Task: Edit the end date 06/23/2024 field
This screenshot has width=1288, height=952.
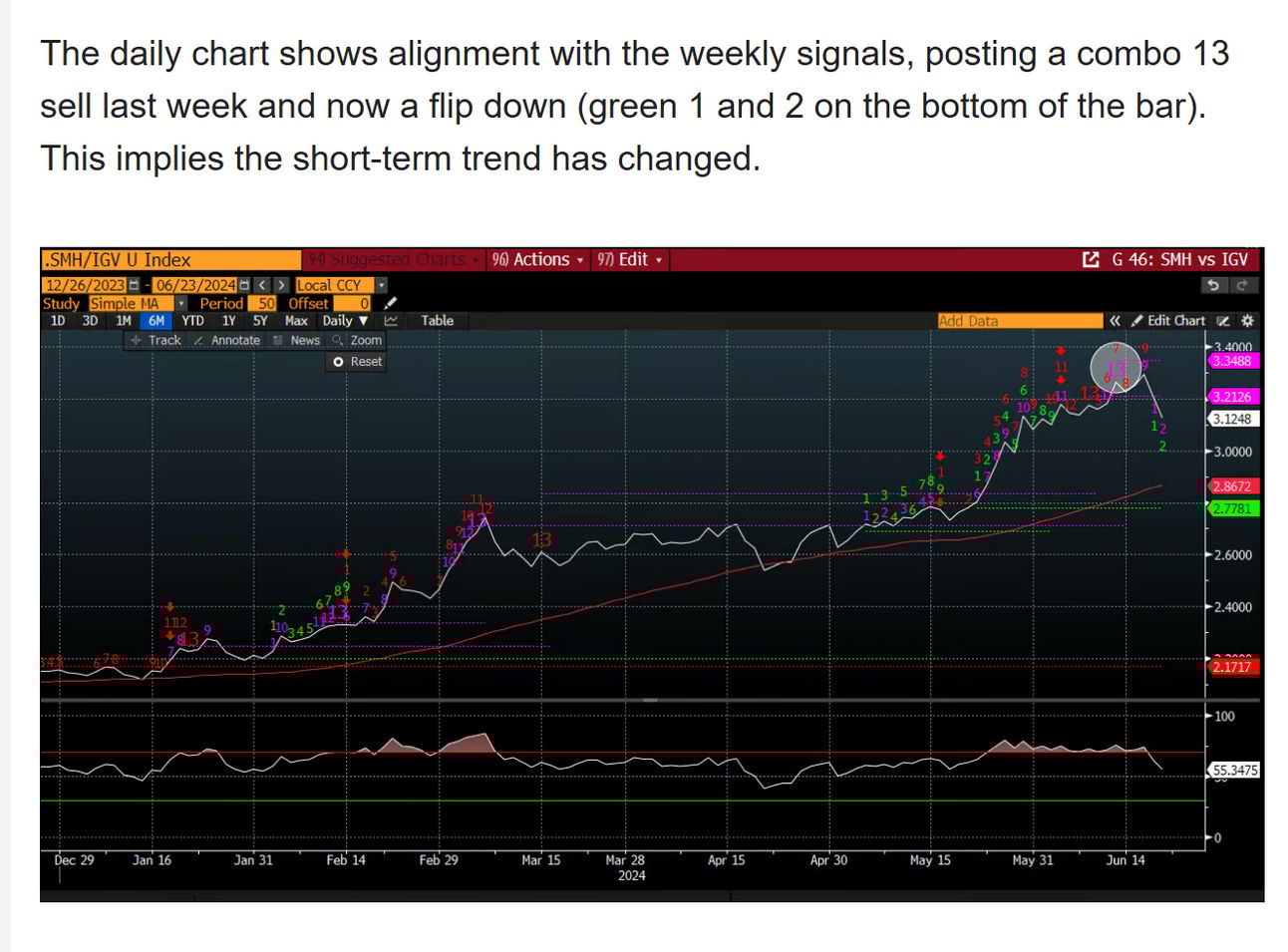Action: tap(195, 285)
